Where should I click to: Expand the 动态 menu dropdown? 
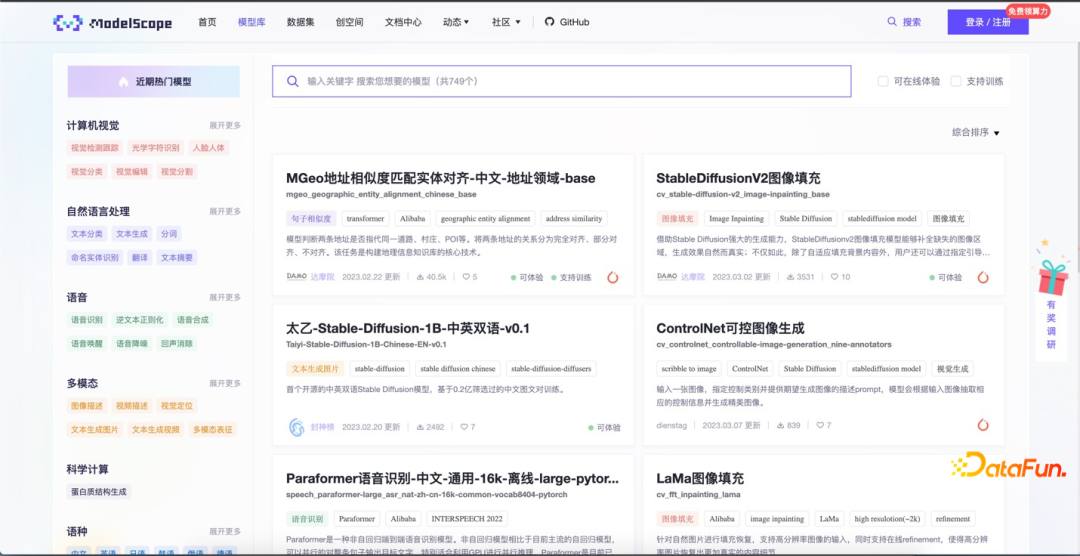(x=456, y=22)
